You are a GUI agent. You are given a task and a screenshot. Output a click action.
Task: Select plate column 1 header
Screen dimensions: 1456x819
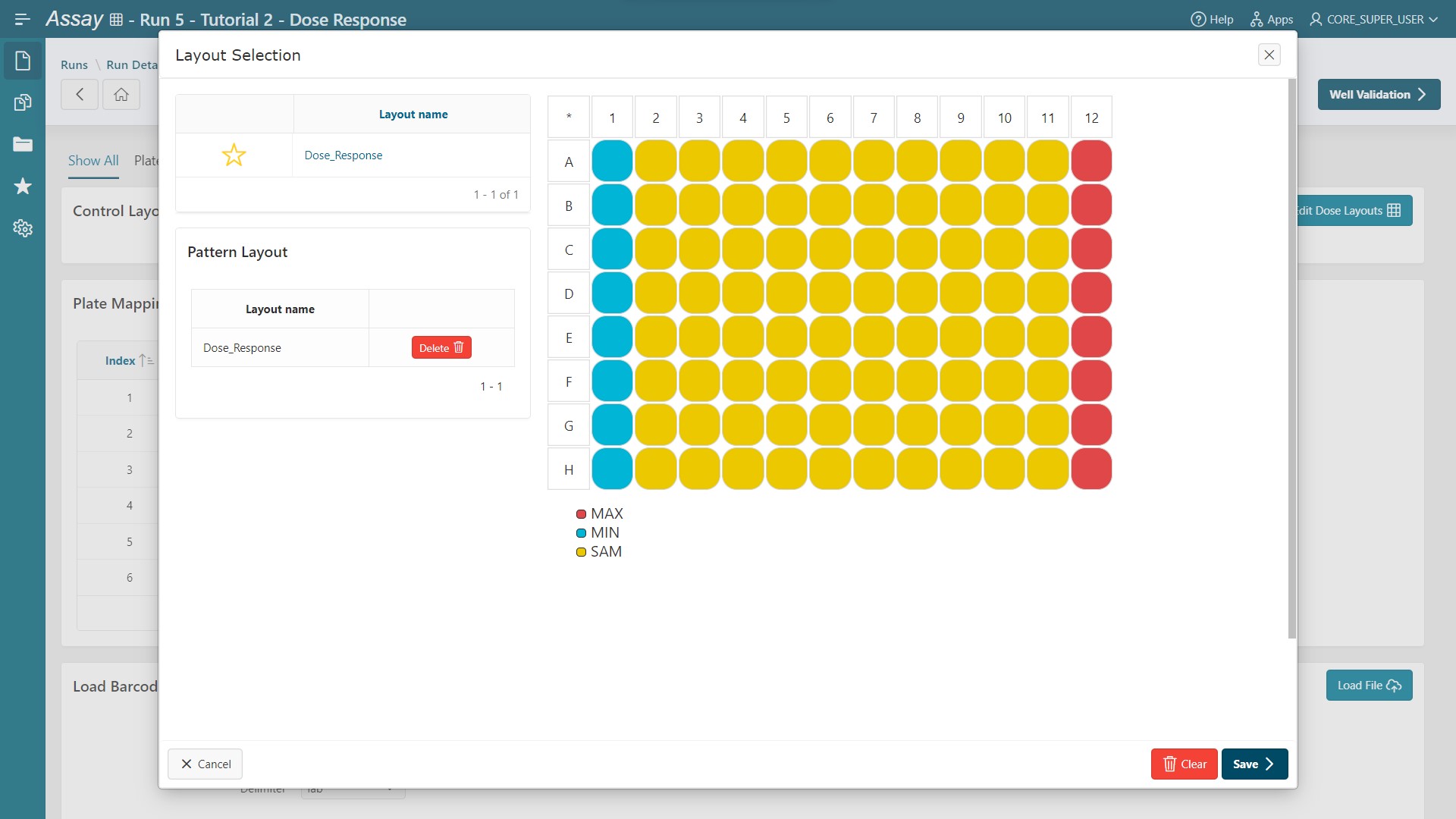point(612,118)
